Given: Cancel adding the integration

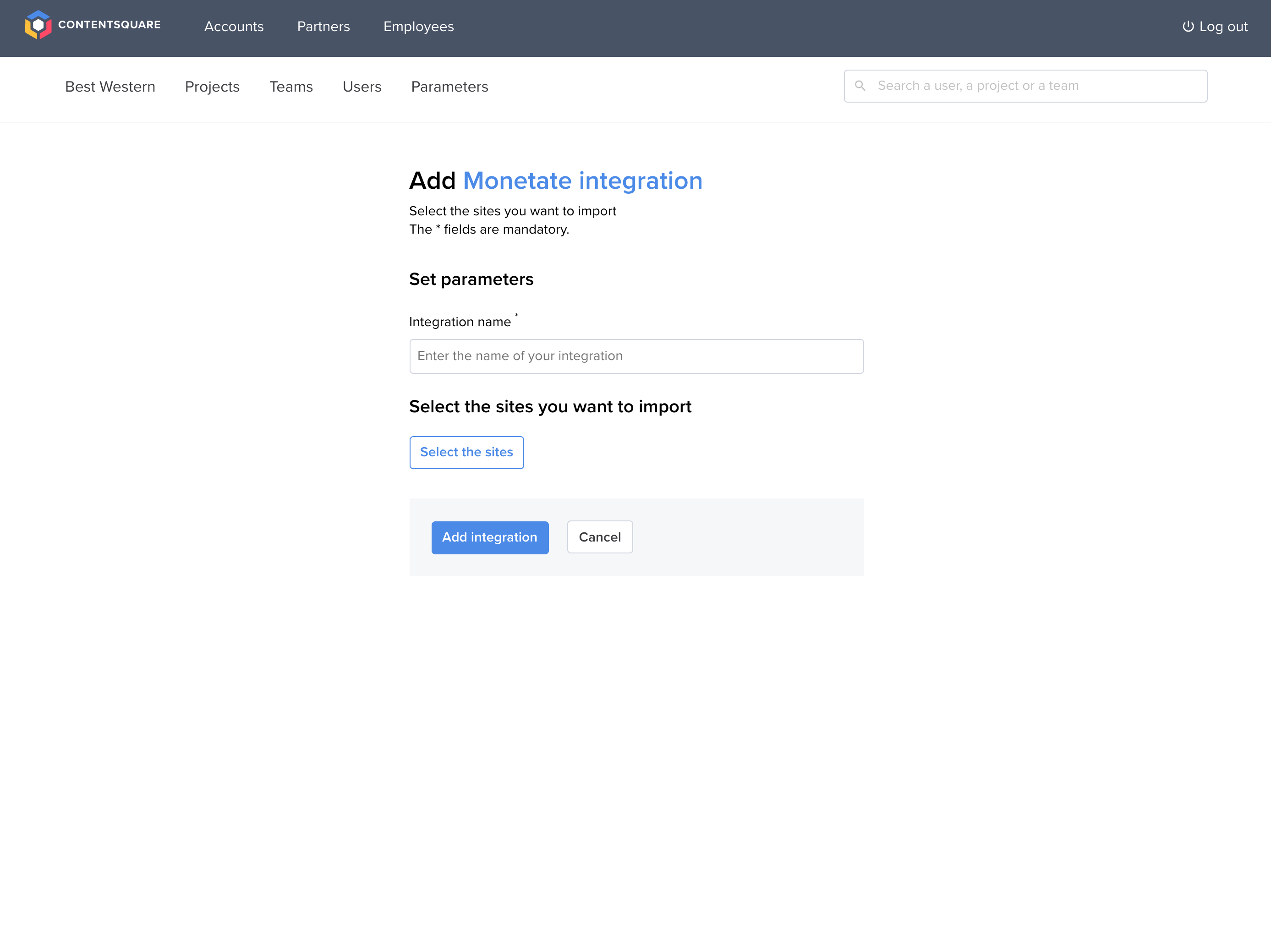Looking at the screenshot, I should point(600,537).
